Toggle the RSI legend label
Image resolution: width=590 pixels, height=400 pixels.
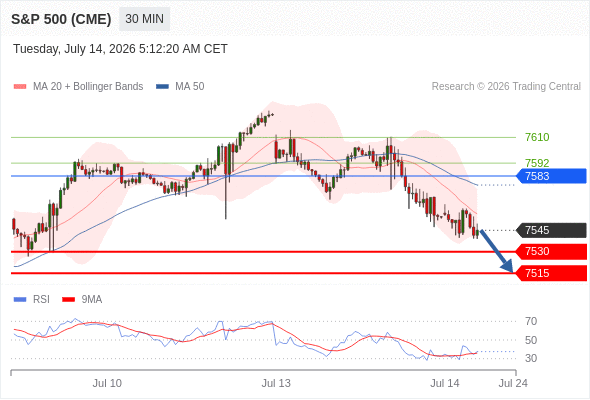41,300
